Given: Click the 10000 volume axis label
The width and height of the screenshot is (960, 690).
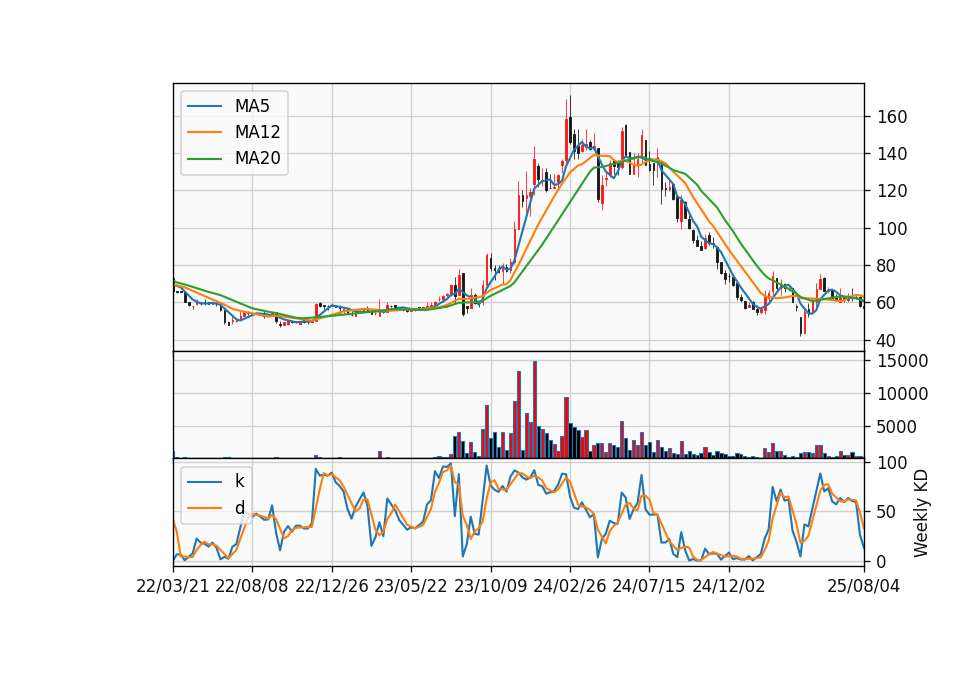Looking at the screenshot, I should [x=902, y=394].
